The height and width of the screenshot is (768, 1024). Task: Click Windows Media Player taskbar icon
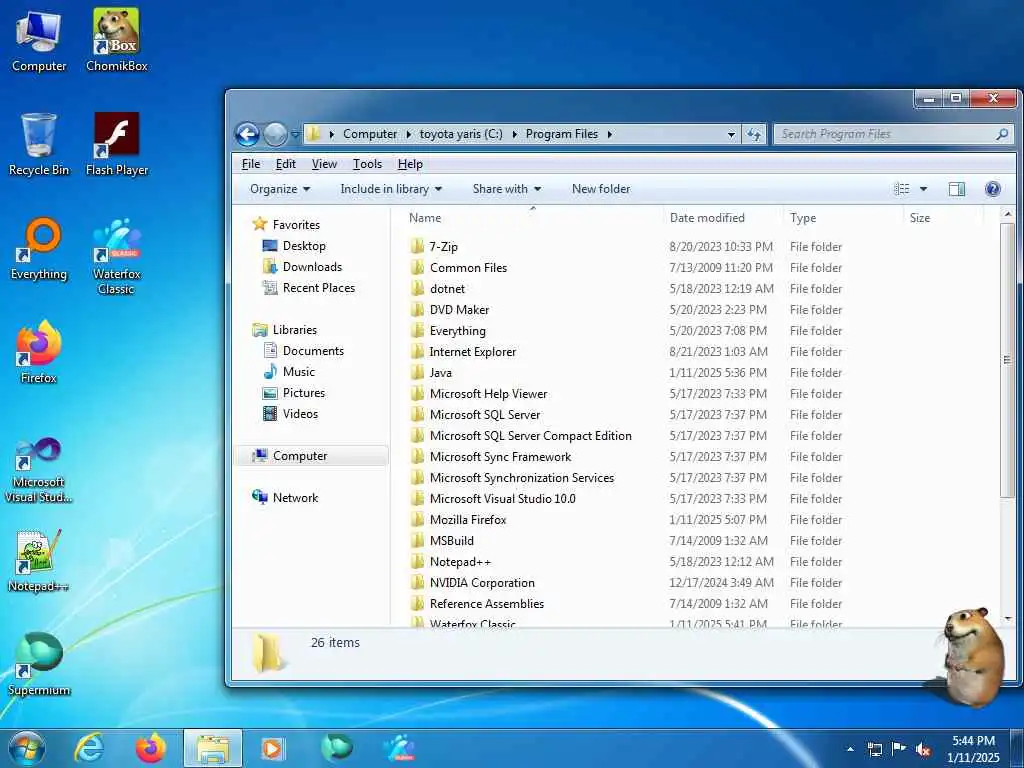click(272, 748)
